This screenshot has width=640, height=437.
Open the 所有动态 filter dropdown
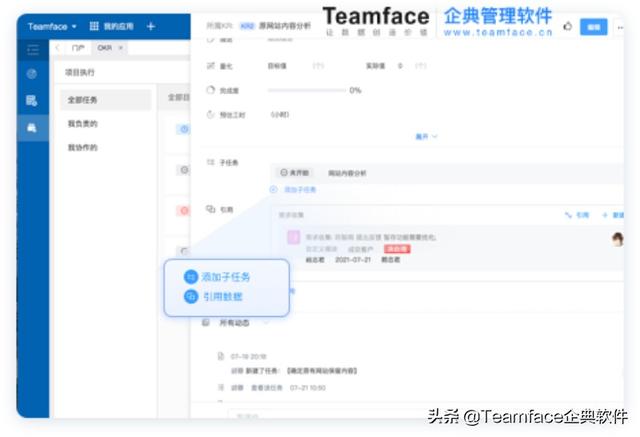(x=268, y=322)
